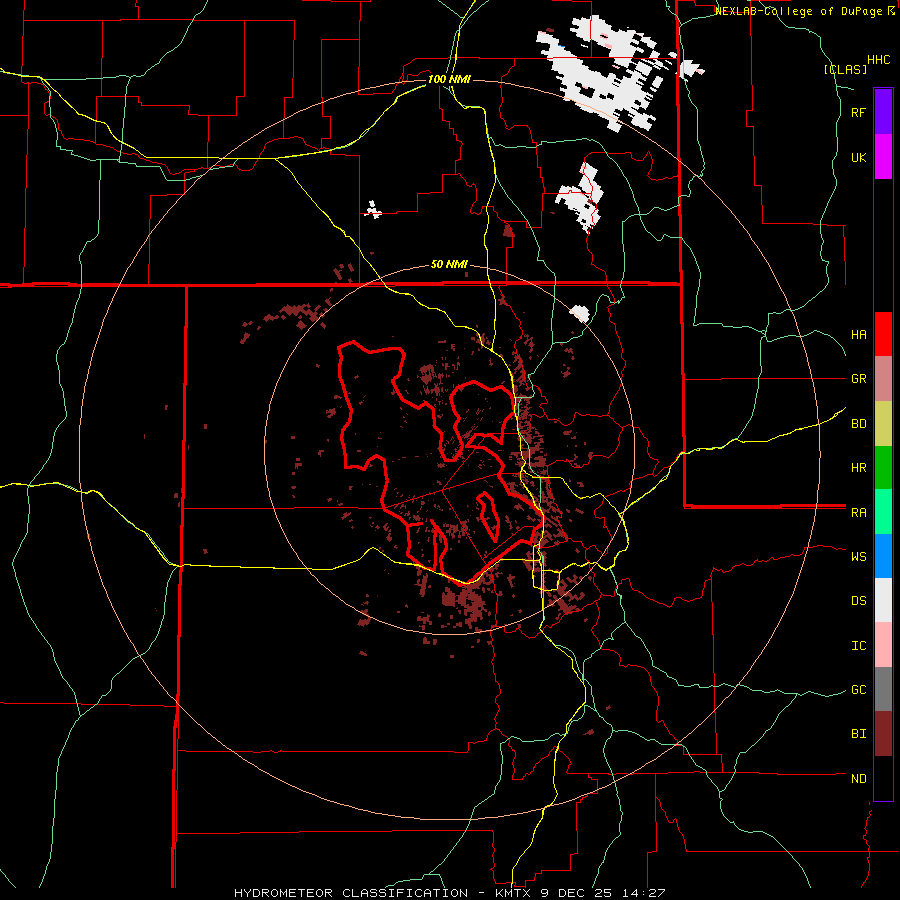The height and width of the screenshot is (900, 900).
Task: Click the RF legend label
Action: 858,112
